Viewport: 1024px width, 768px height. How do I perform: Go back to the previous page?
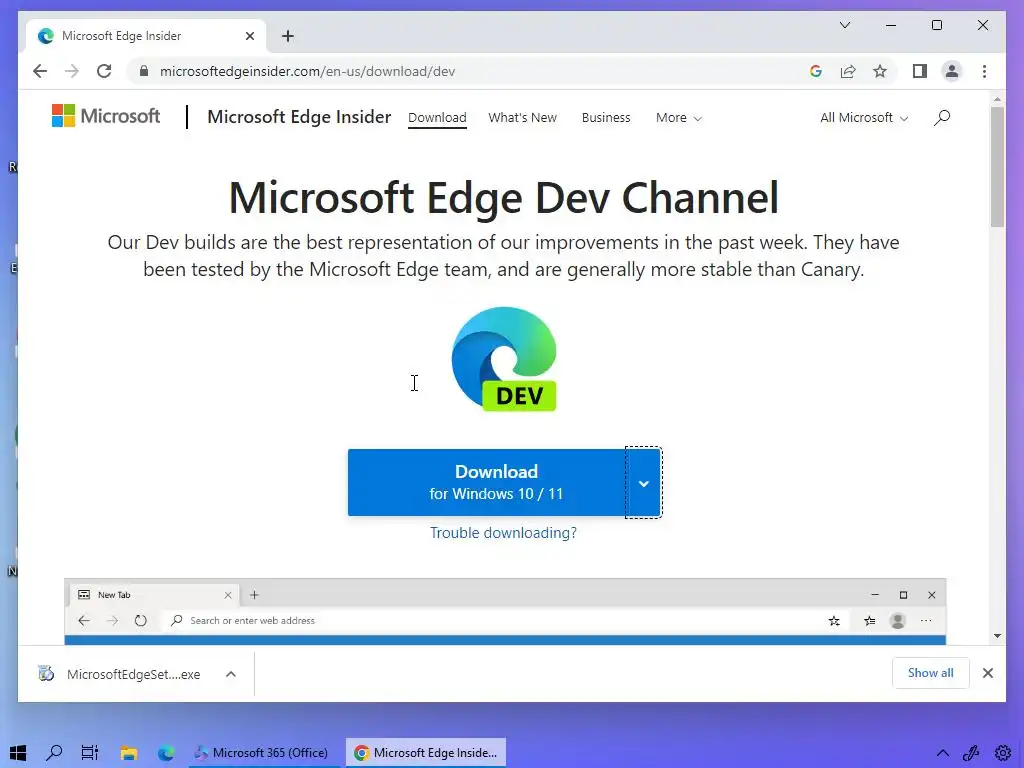[40, 71]
